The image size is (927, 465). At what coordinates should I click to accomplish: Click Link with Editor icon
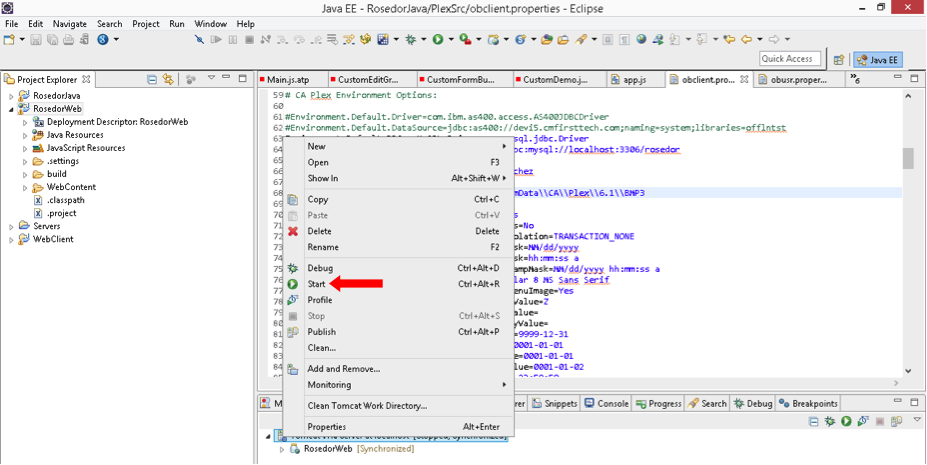click(168, 79)
